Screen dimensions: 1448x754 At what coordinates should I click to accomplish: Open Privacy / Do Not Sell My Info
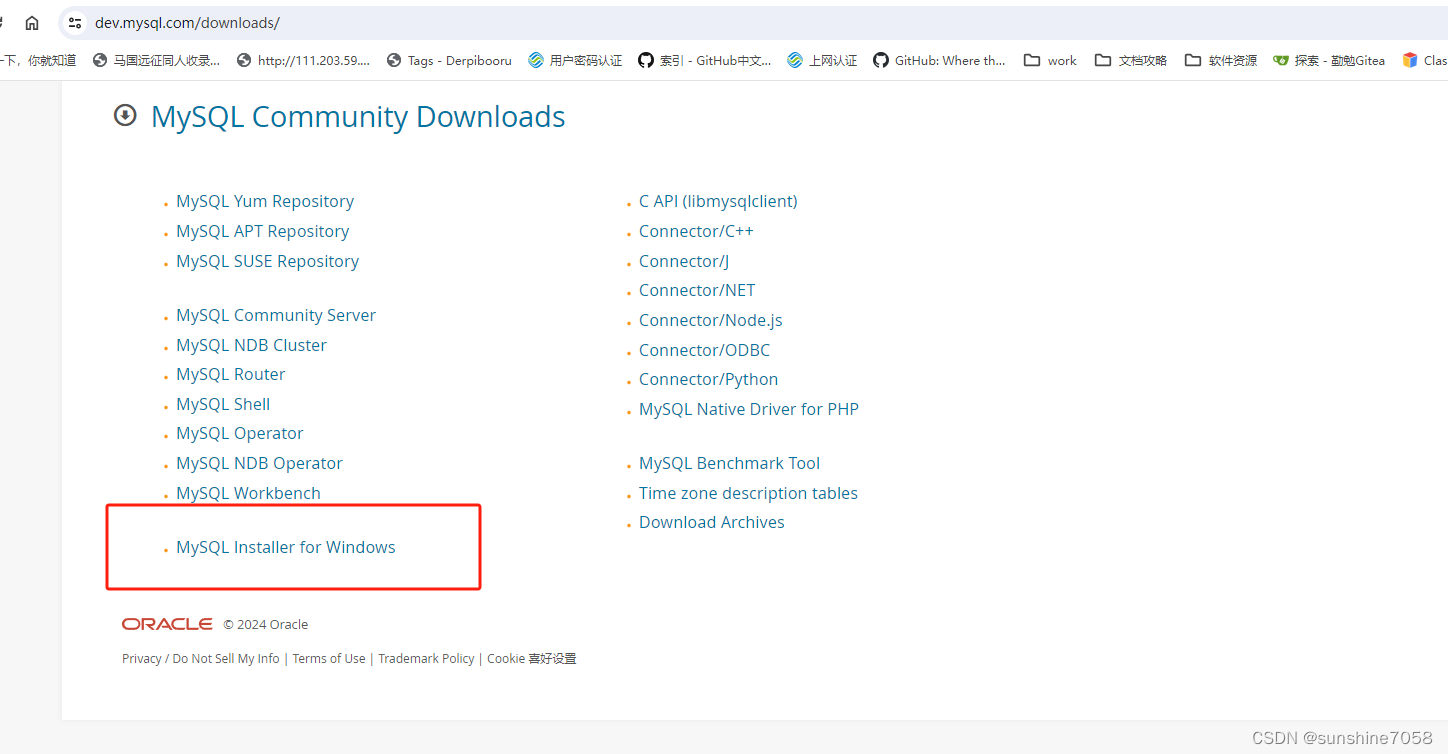point(201,658)
